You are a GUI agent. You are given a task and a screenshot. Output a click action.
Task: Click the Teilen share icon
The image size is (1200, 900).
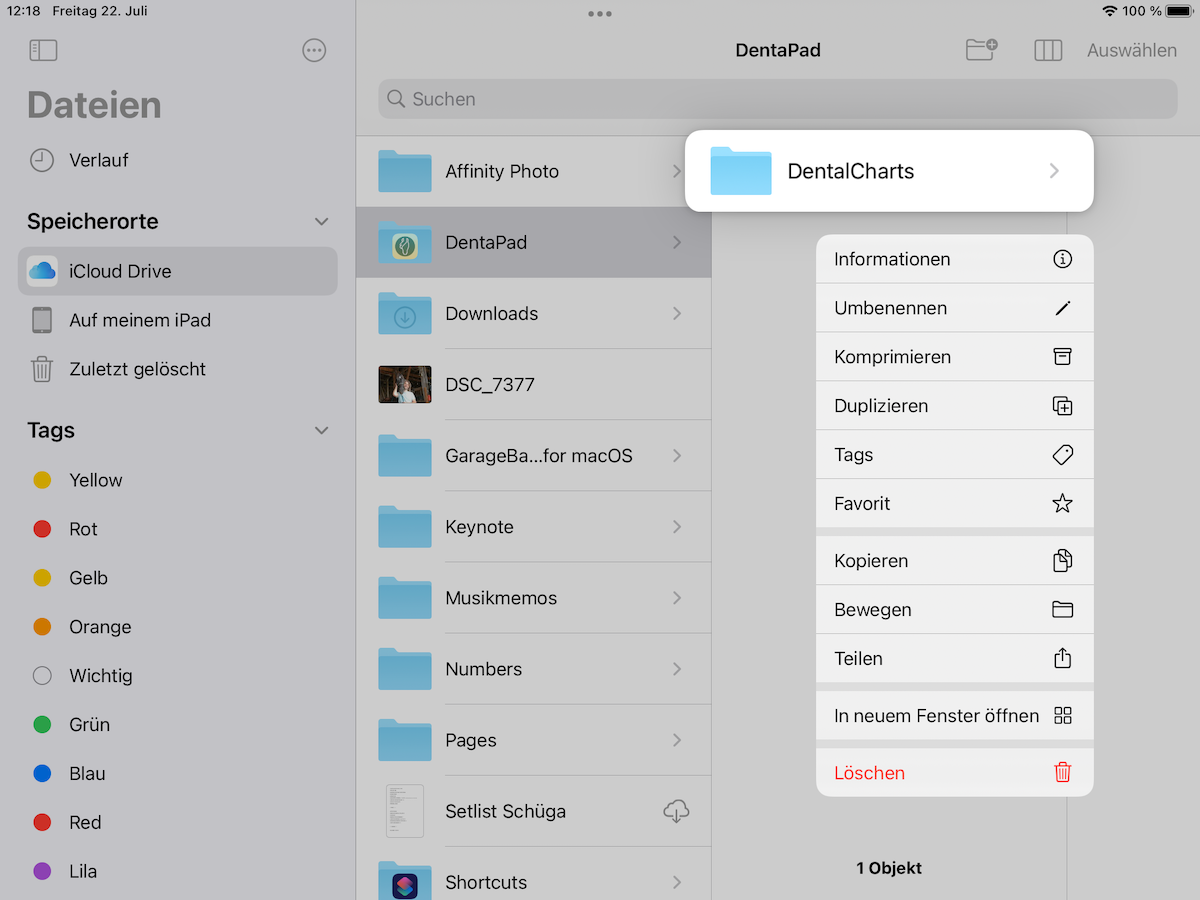tap(1063, 658)
